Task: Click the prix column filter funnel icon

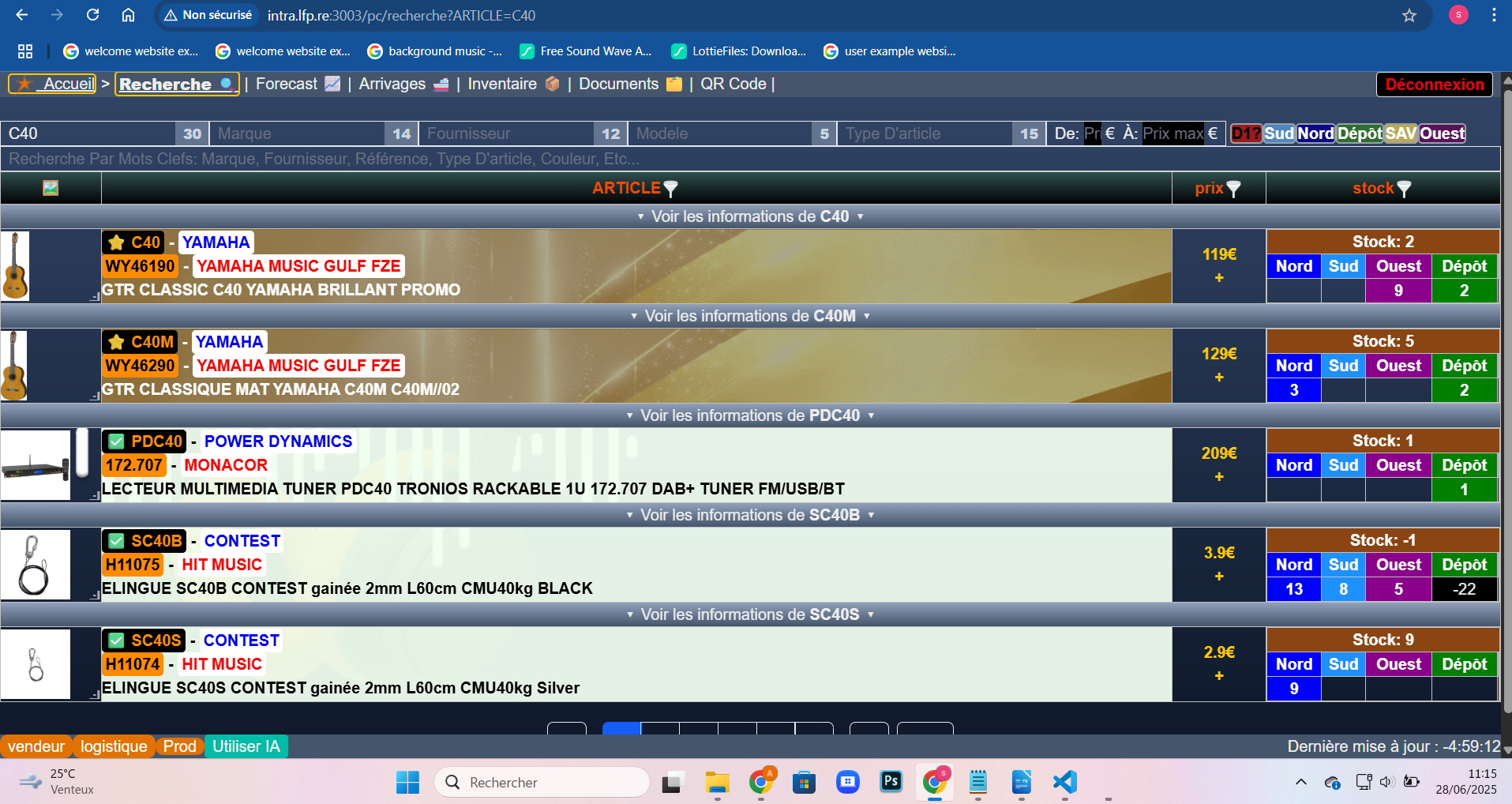Action: pyautogui.click(x=1233, y=189)
